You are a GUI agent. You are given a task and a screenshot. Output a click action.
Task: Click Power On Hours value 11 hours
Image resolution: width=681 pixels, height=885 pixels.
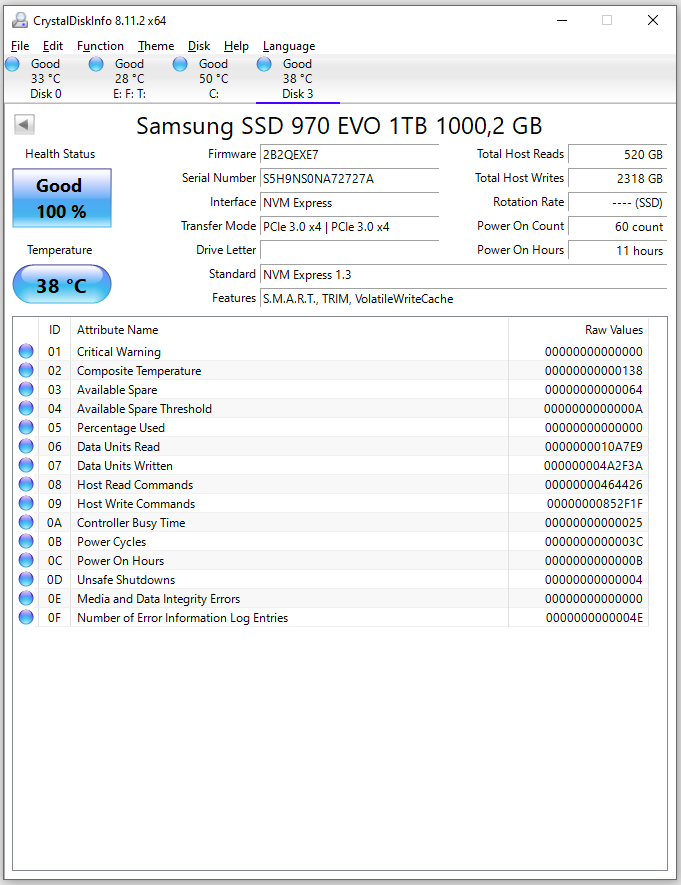617,251
